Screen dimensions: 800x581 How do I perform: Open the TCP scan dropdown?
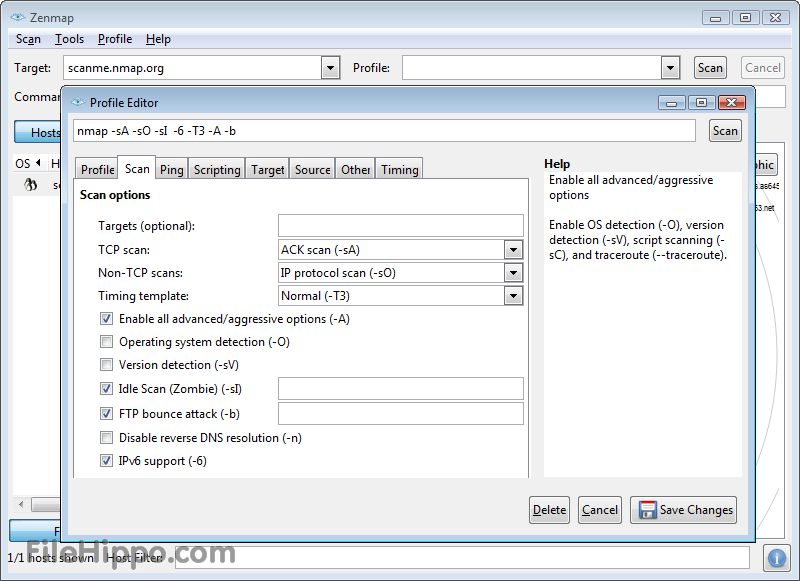513,250
